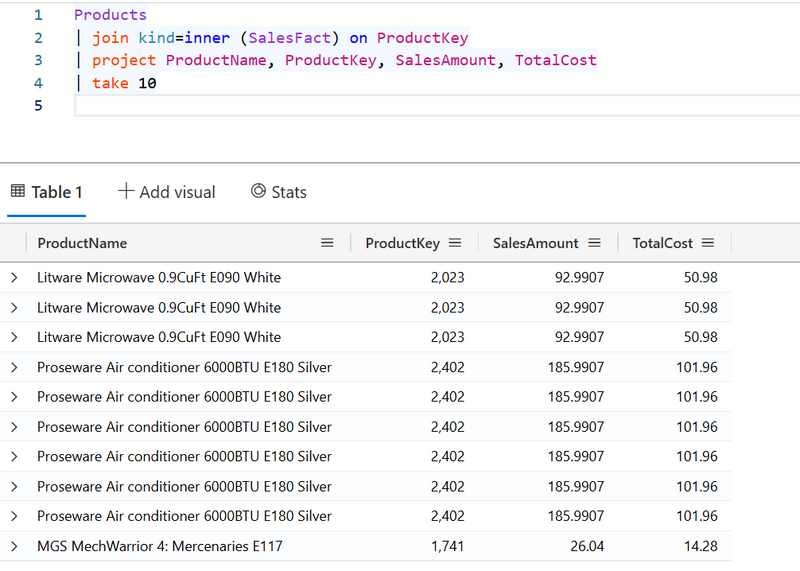Click the Add visual button
The height and width of the screenshot is (571, 800).
coord(167,192)
